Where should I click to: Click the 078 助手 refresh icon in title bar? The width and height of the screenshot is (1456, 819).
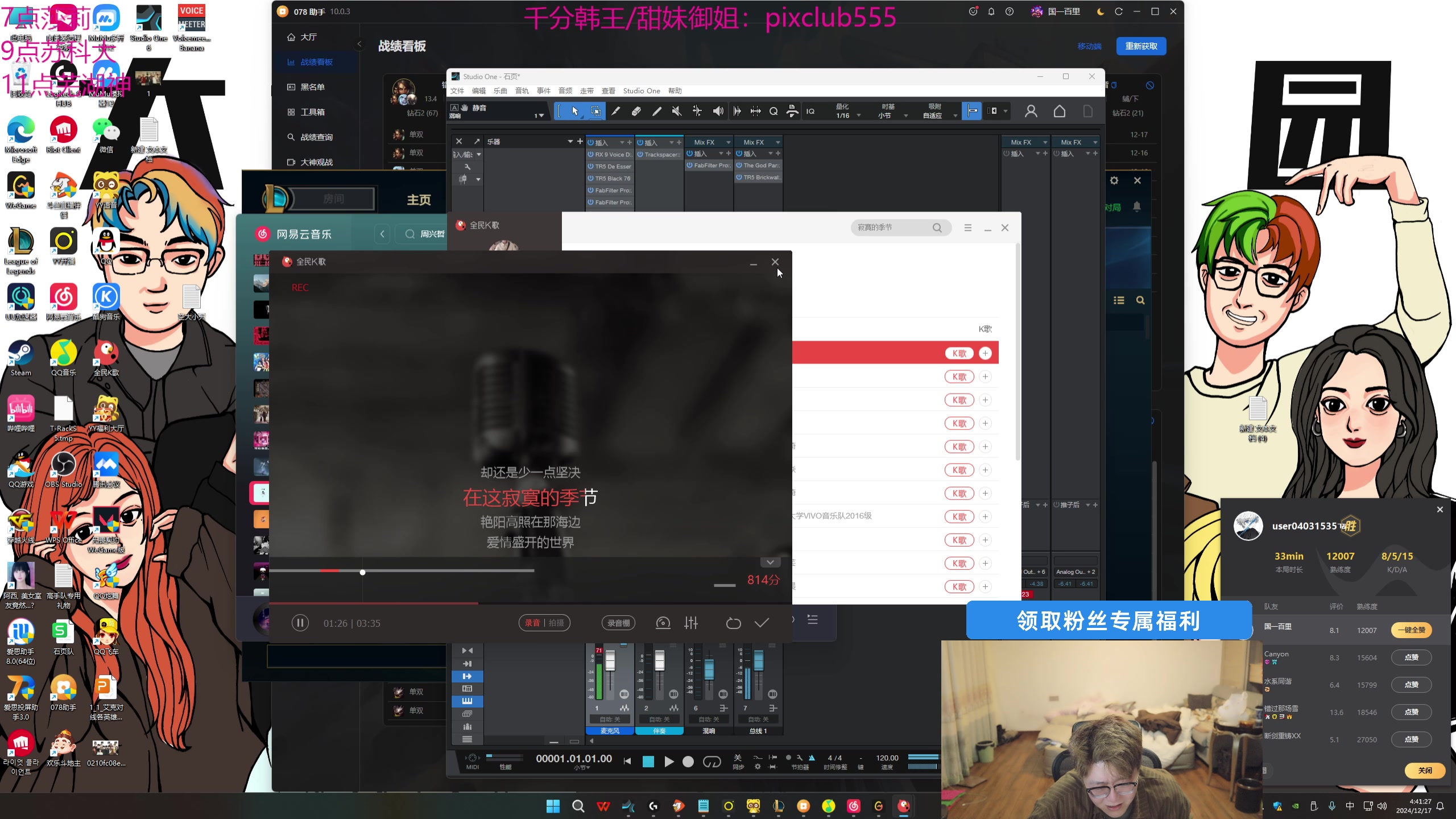1119,11
